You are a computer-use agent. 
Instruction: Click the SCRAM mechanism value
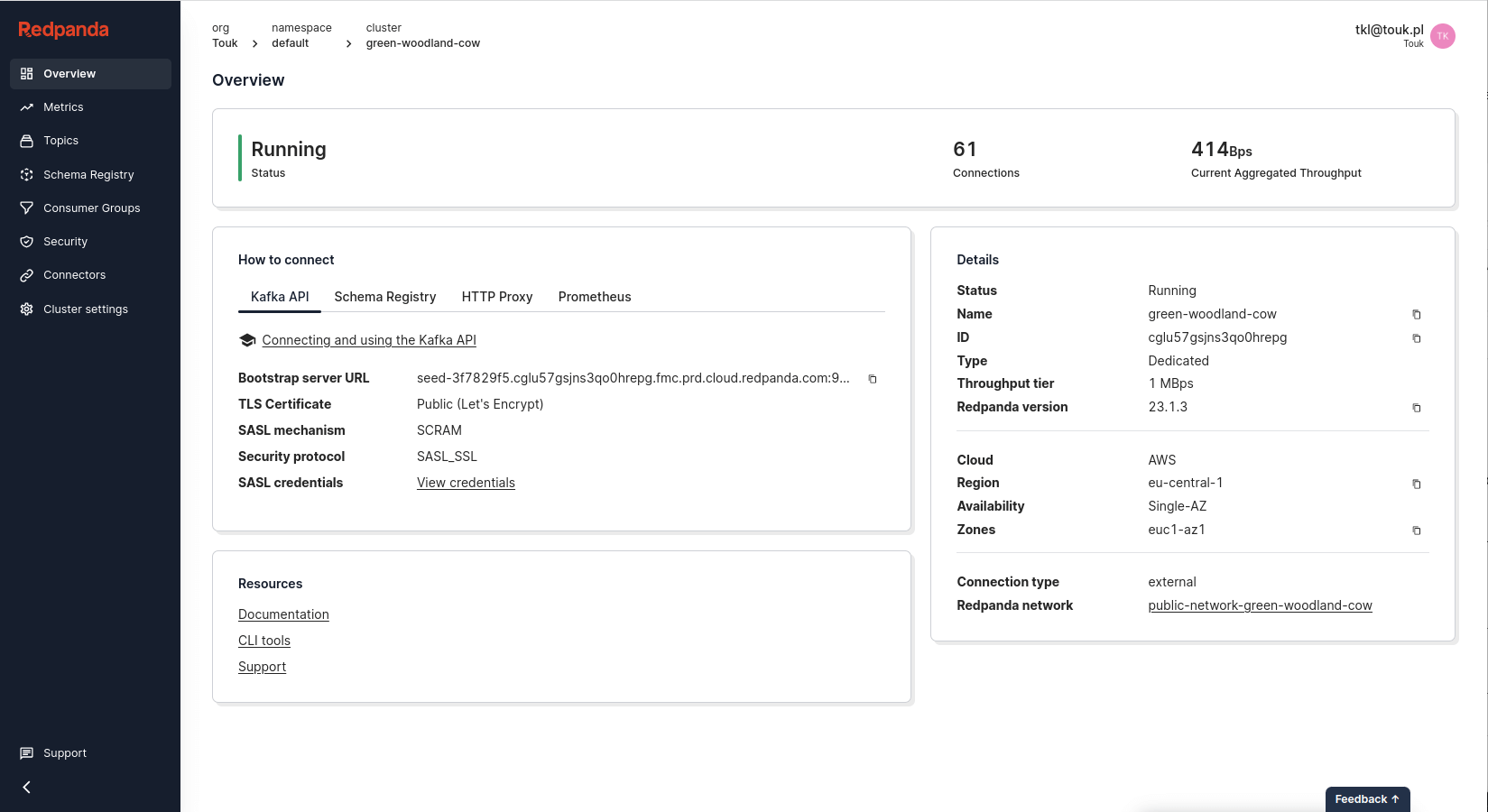click(x=439, y=430)
